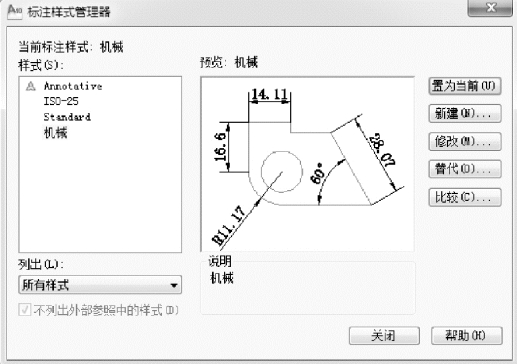Click empty area of the 样式 list
The width and height of the screenshot is (517, 364).
point(100,197)
